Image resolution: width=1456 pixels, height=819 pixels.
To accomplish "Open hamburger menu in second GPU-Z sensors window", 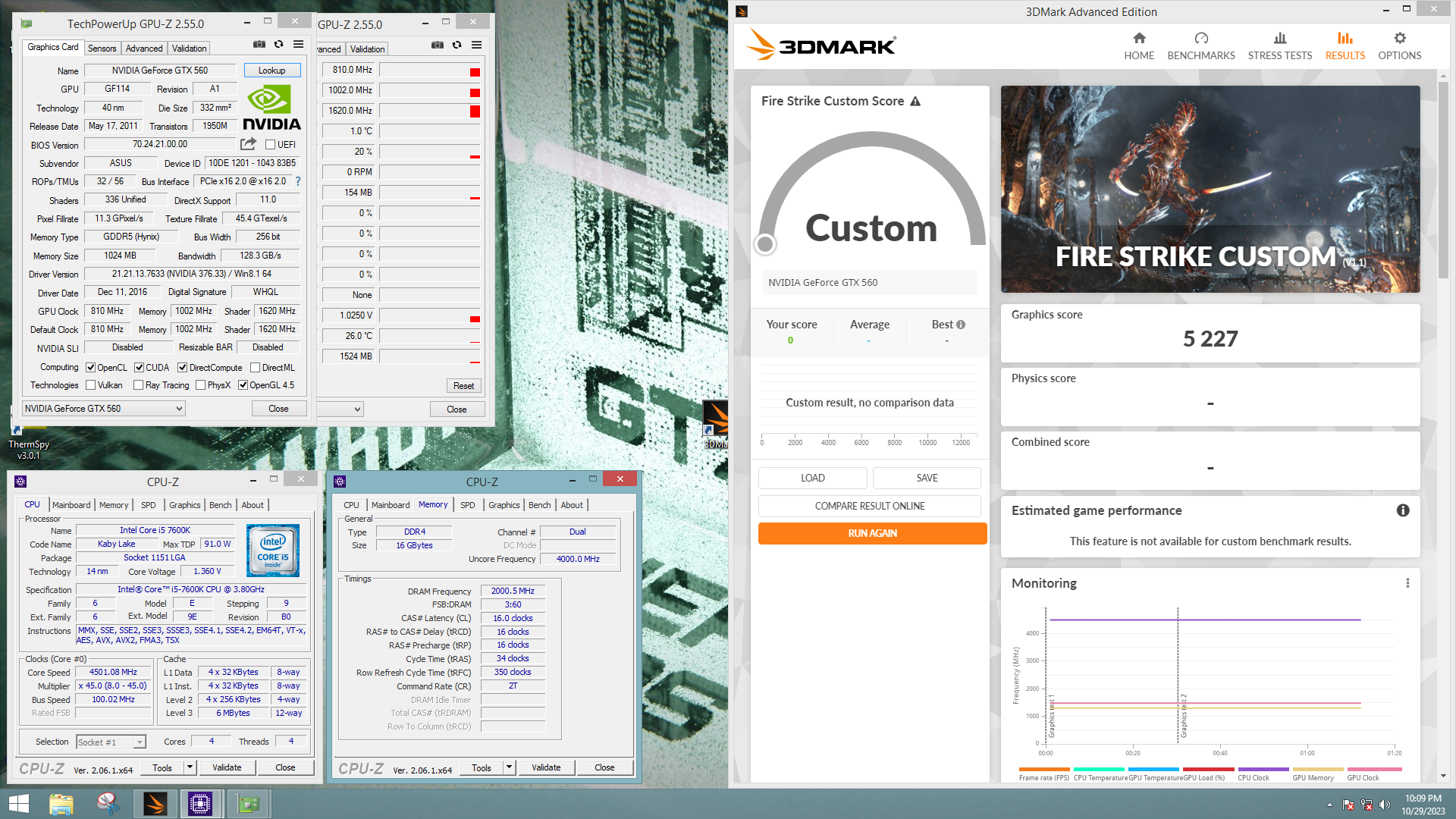I will coord(477,45).
